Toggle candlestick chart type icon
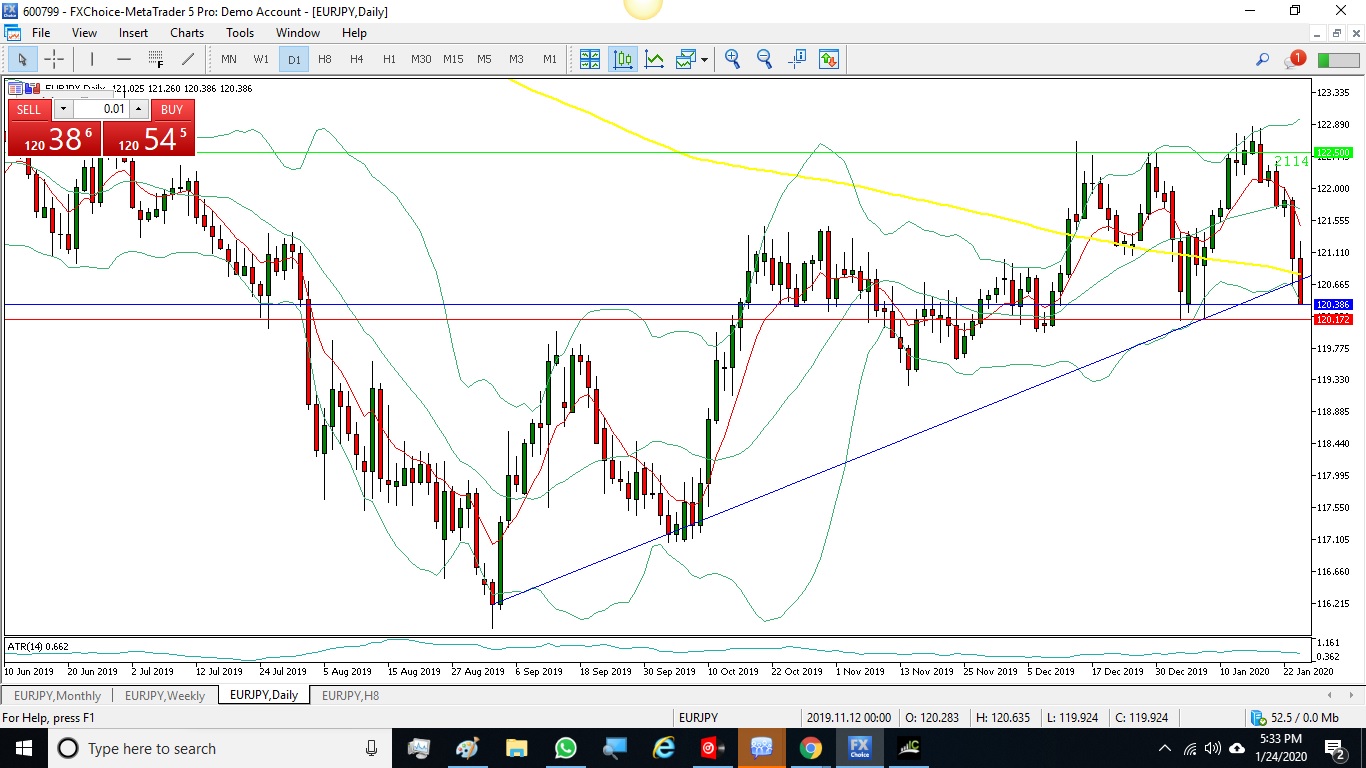 [623, 59]
